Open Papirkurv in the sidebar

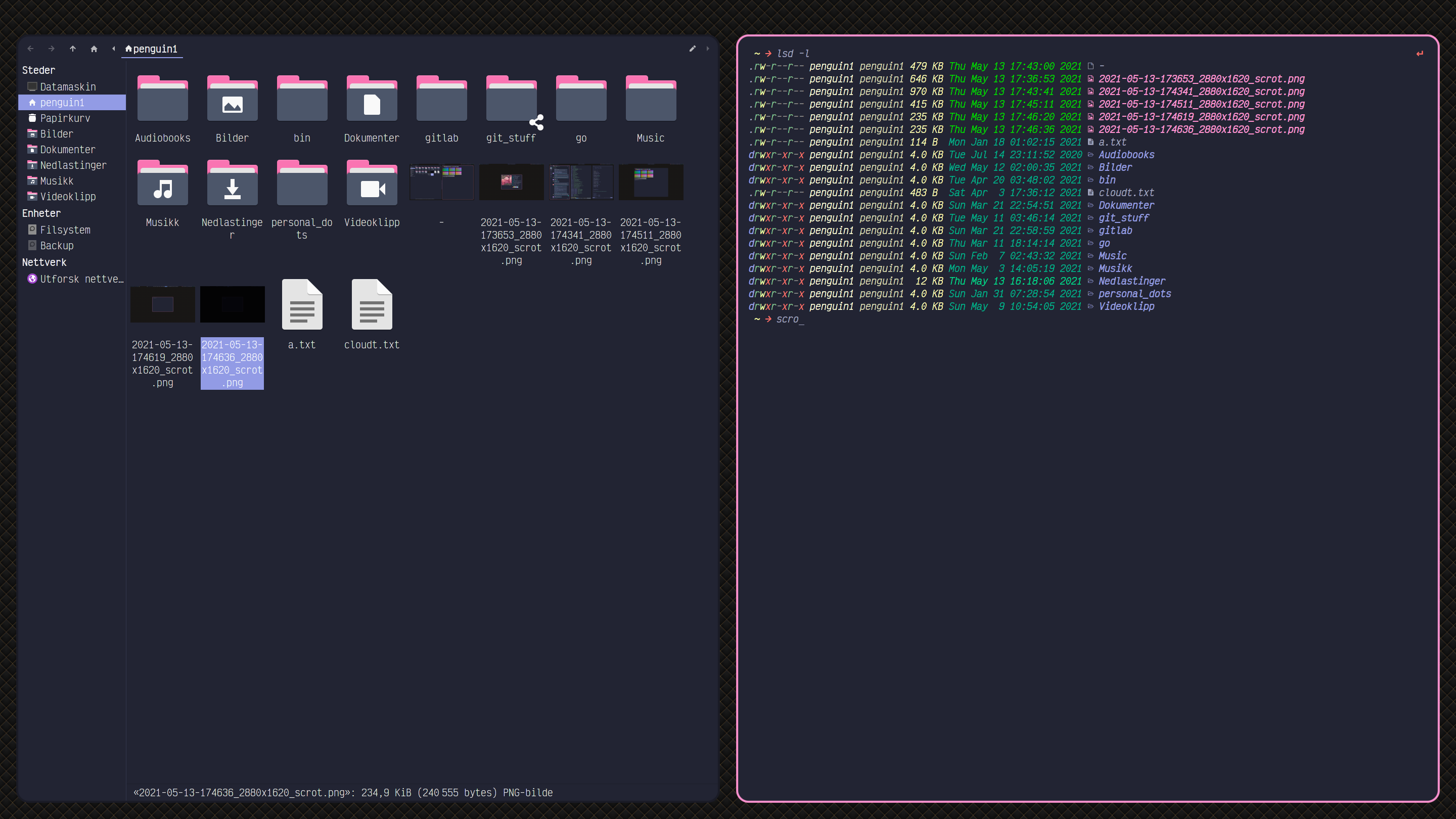click(x=64, y=118)
